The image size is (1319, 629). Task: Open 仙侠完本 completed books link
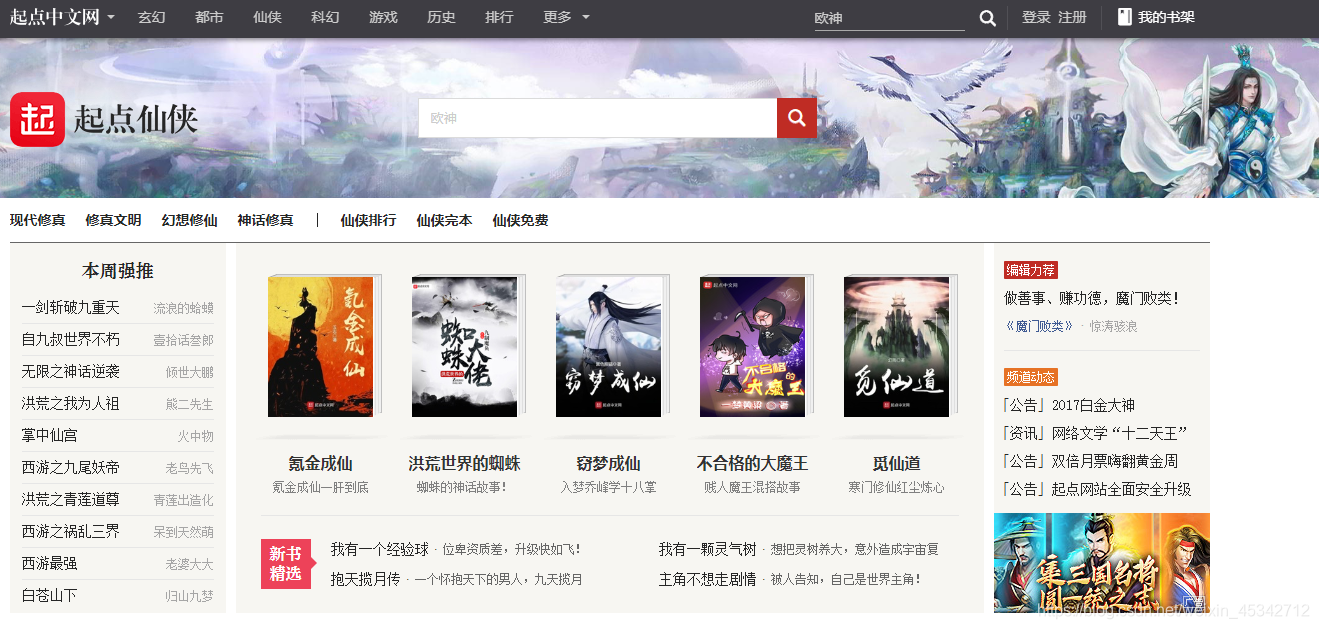tap(444, 220)
